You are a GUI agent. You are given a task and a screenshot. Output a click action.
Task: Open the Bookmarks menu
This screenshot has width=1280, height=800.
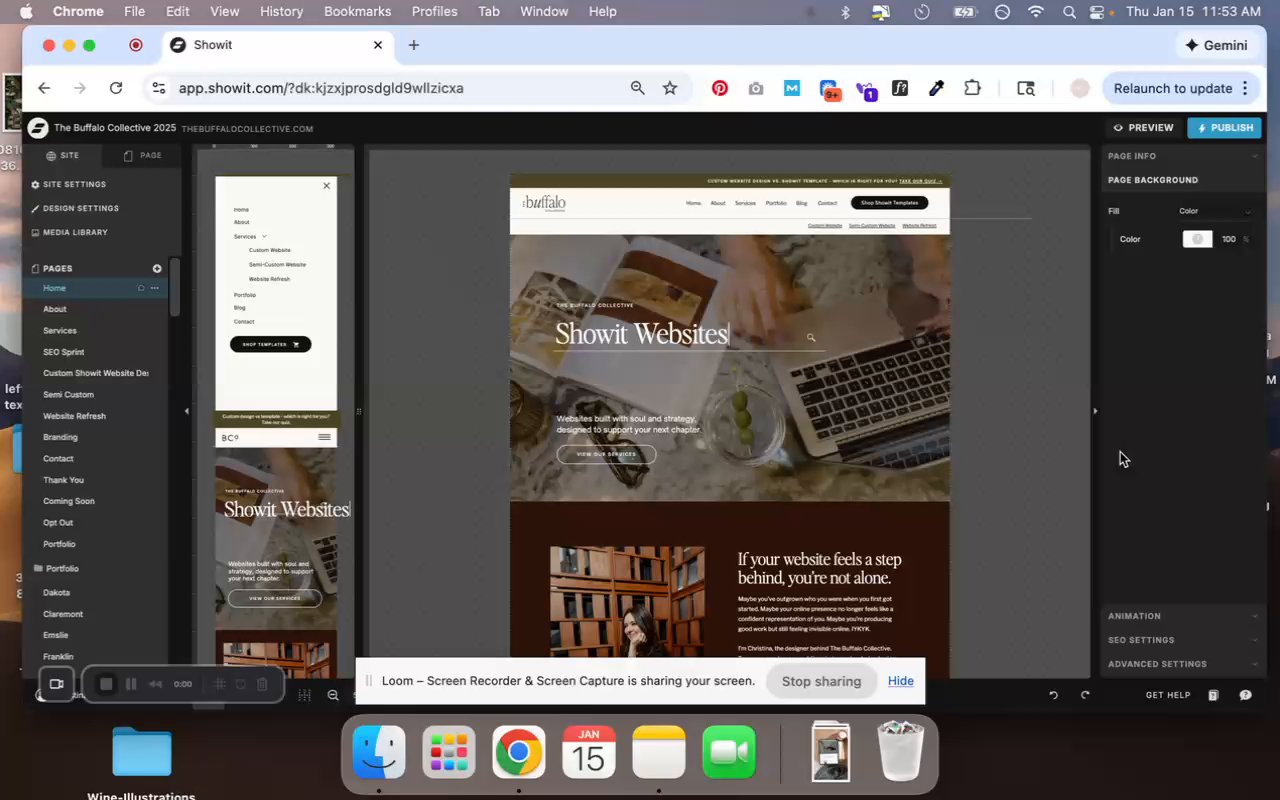(x=358, y=11)
